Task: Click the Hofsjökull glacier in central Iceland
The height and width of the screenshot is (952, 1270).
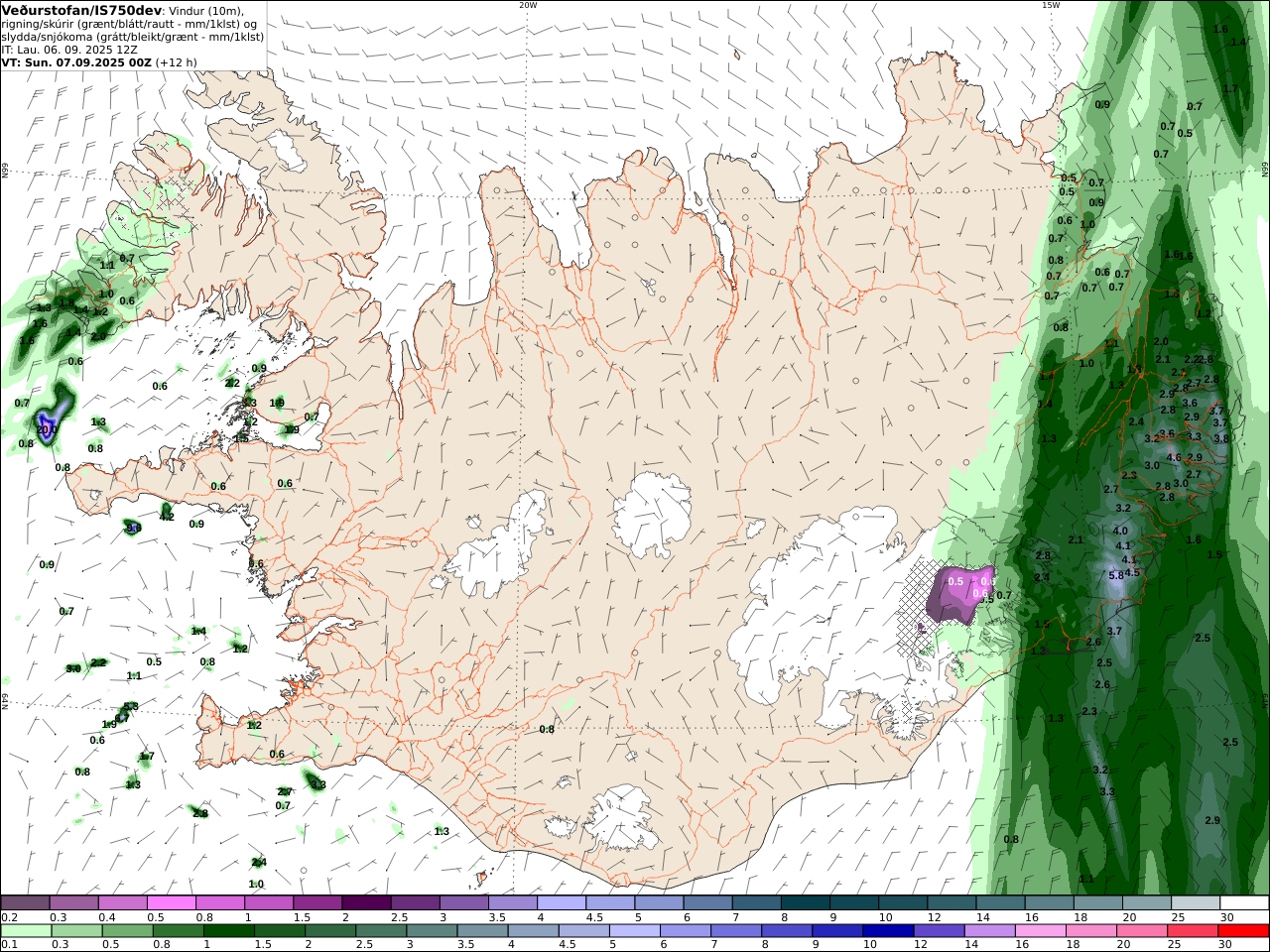Action: (x=652, y=514)
